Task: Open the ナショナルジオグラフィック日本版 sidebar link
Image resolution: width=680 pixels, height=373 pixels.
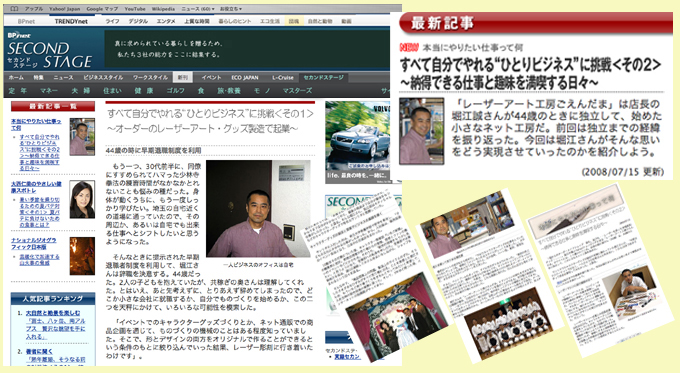Action: tap(34, 243)
